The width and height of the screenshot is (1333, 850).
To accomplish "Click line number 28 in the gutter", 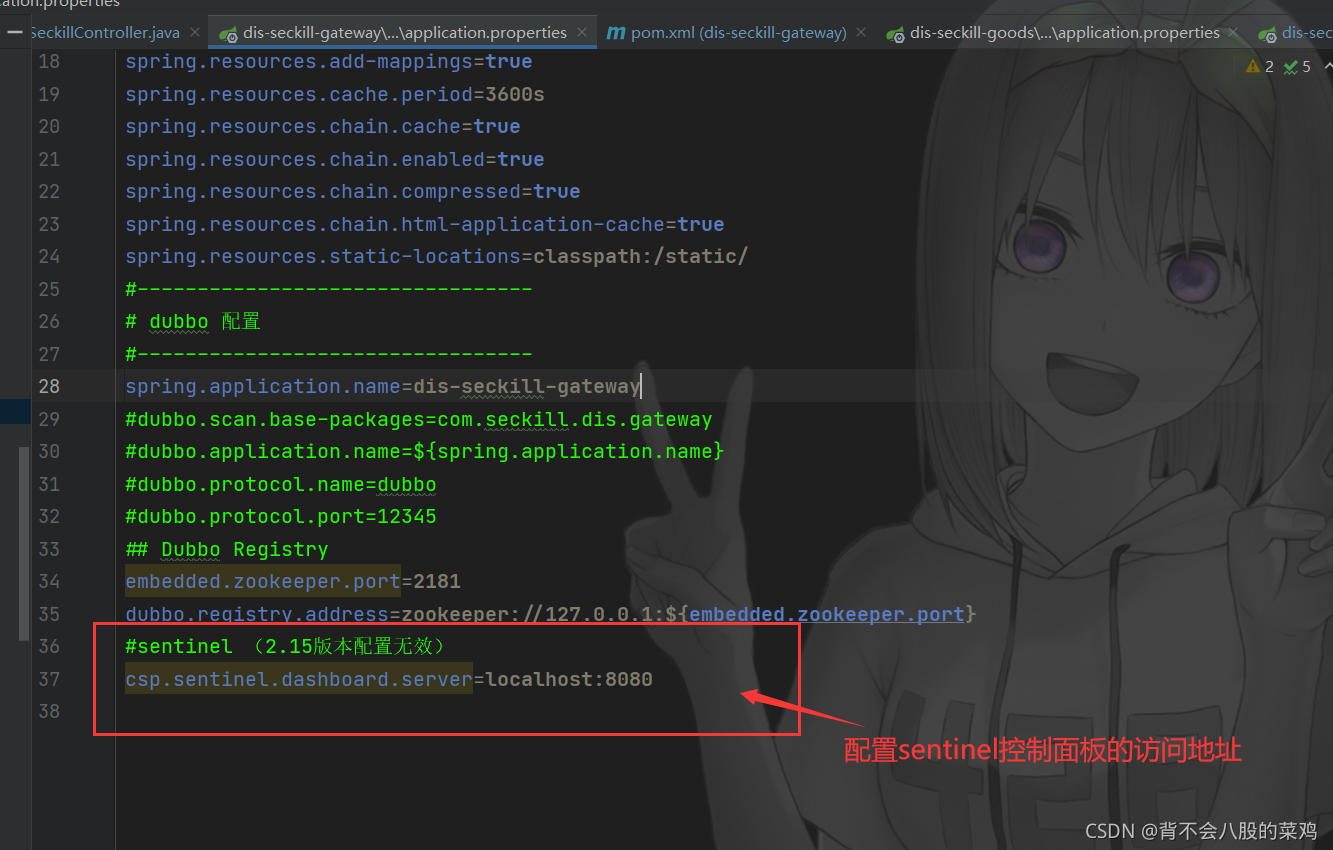I will (x=49, y=386).
